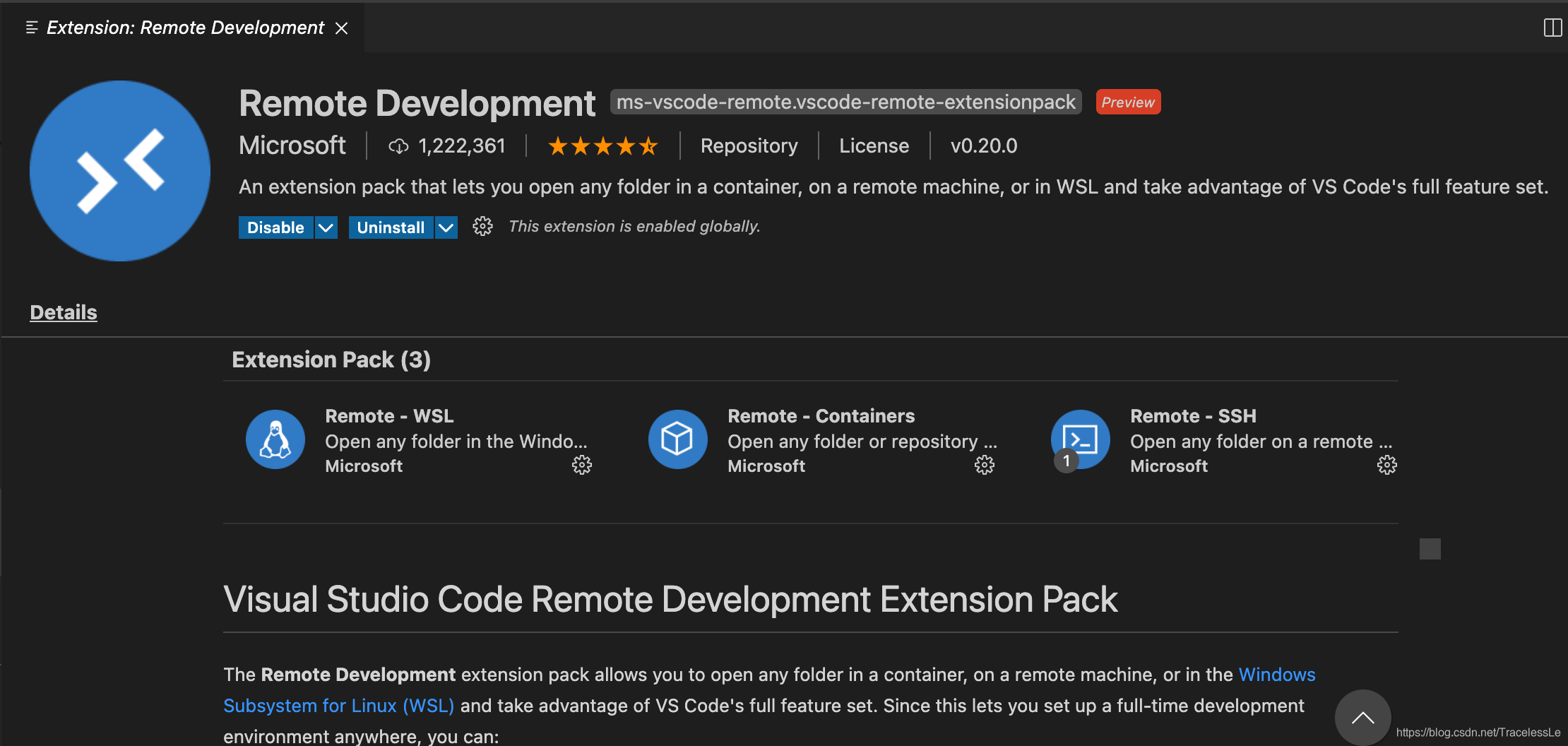Close the Extension: Remote Development tab

point(342,28)
